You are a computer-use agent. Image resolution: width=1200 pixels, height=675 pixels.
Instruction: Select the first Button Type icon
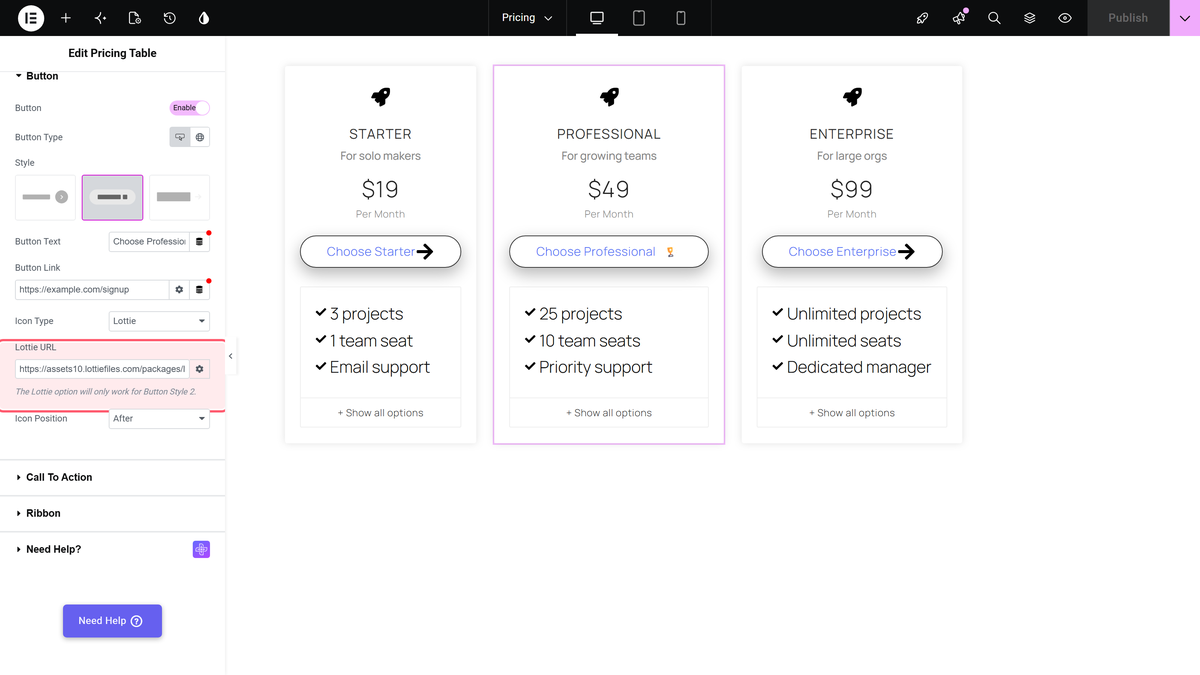click(180, 137)
